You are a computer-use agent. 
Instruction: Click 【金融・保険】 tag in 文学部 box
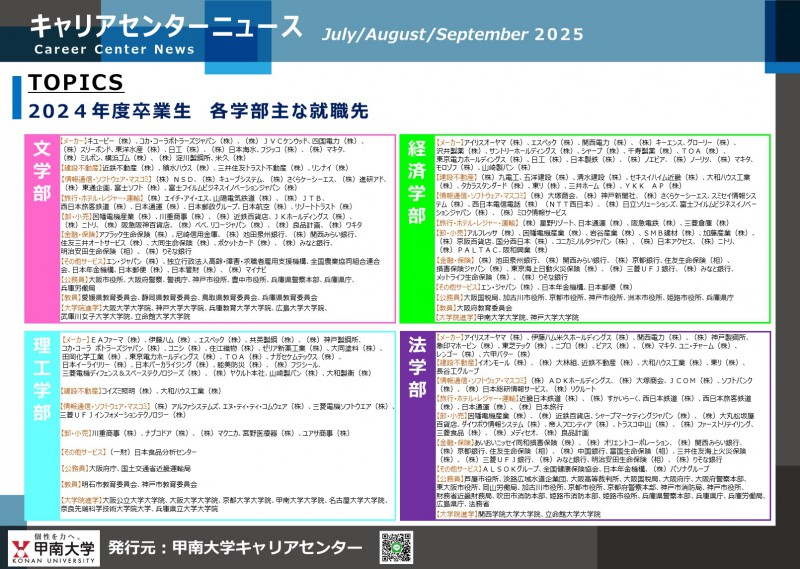pos(80,235)
